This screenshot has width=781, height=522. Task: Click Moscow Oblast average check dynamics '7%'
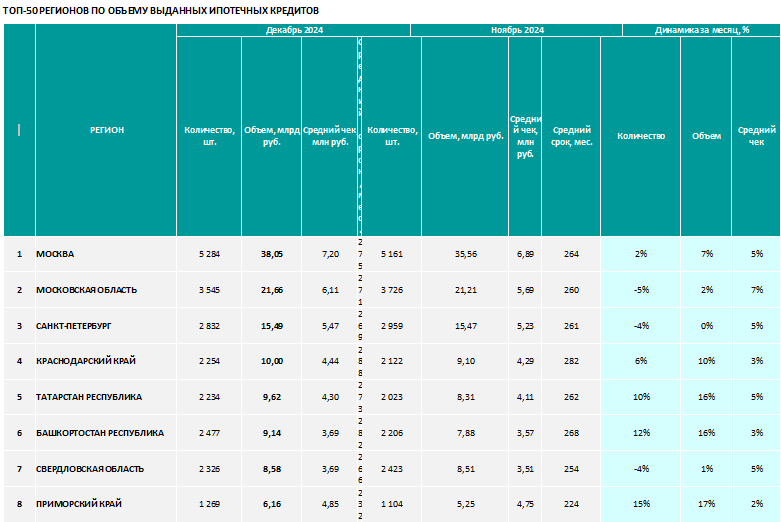tap(757, 290)
